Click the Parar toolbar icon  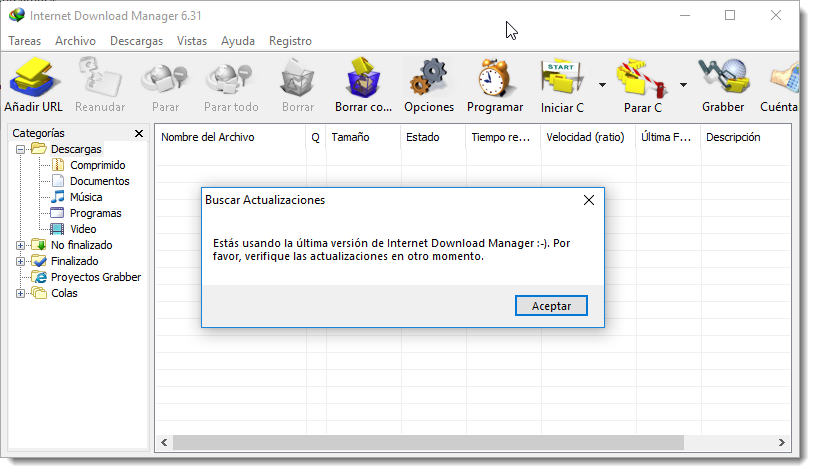point(165,79)
